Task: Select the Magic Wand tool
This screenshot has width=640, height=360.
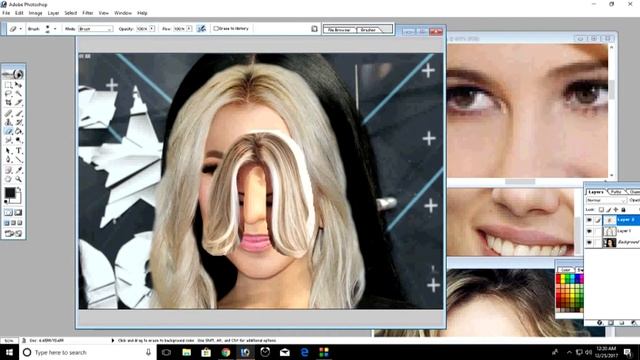Action: click(x=18, y=94)
